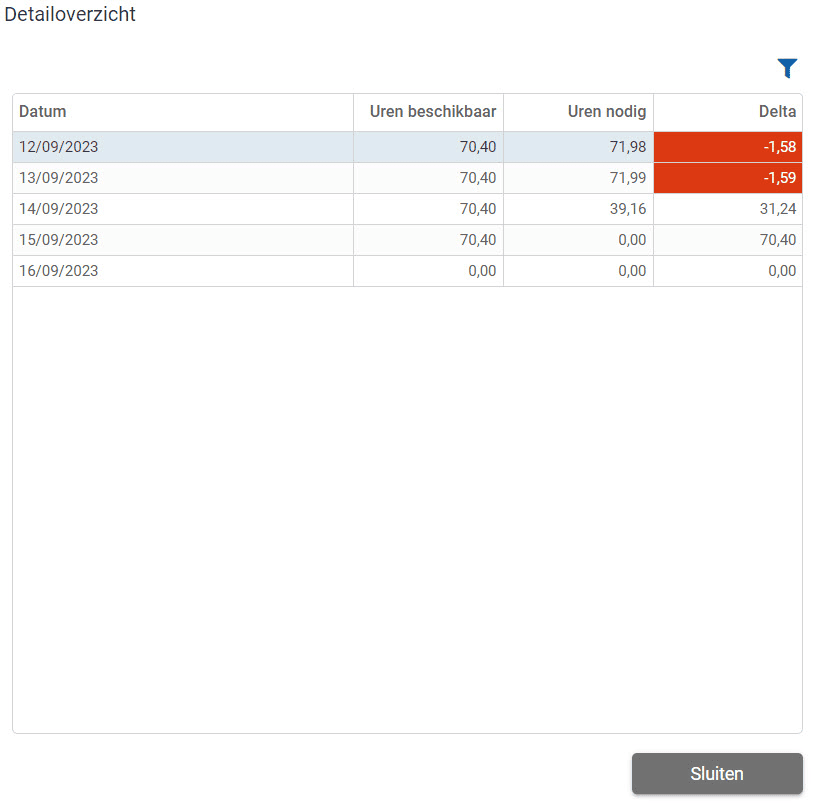Select the 14/09/2023 date row
Screen dimensions: 818x810
[407, 209]
